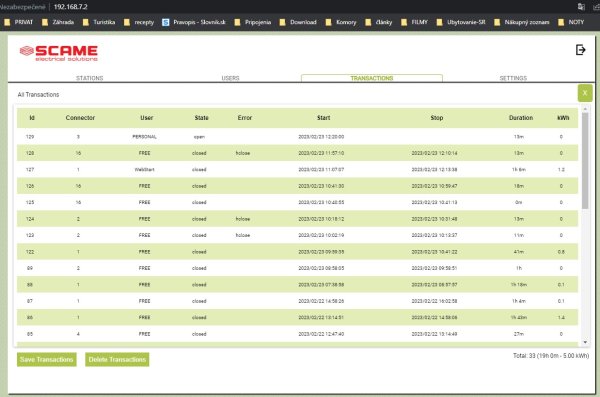Open the Download bookmark folder

tap(298, 22)
